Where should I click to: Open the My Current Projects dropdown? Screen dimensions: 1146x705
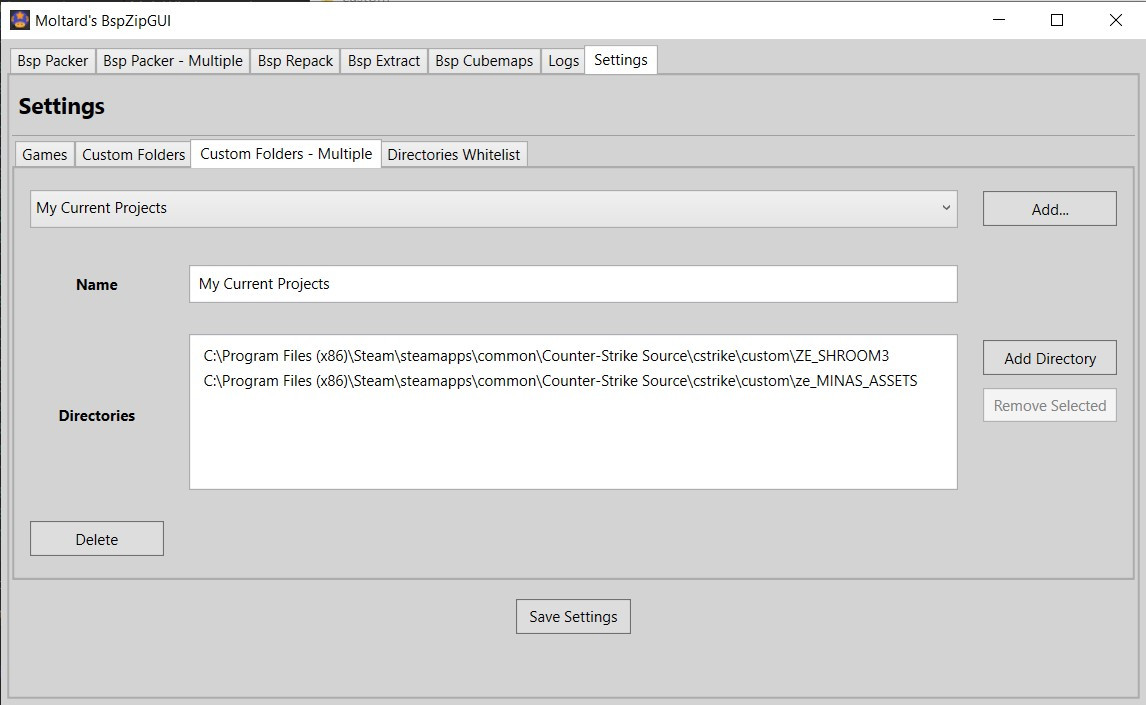point(494,208)
